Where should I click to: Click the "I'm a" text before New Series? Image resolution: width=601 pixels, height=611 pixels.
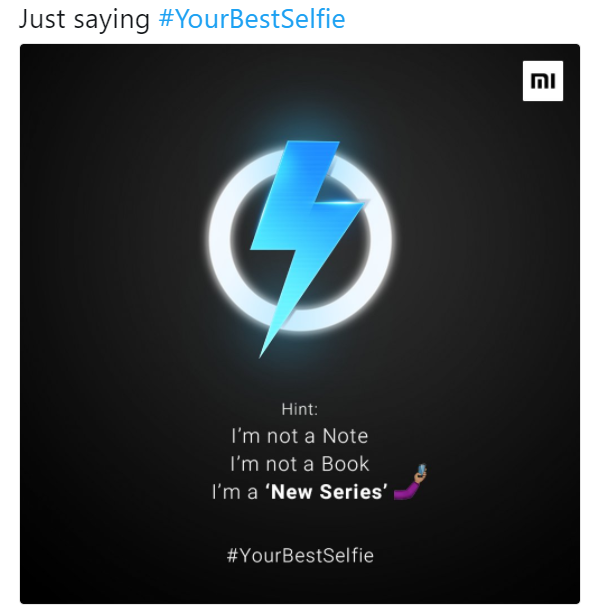coord(235,491)
